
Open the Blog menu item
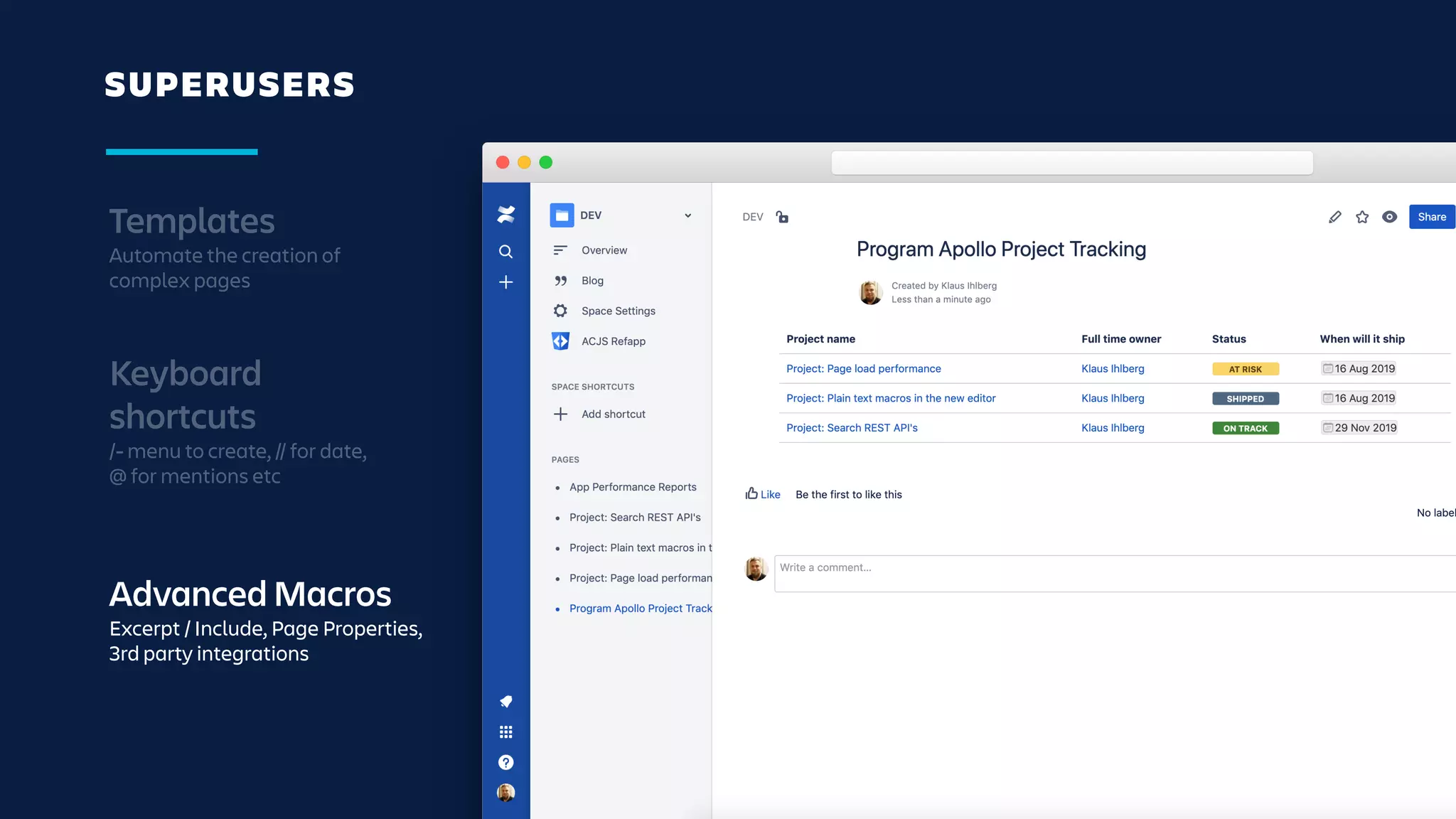tap(592, 281)
